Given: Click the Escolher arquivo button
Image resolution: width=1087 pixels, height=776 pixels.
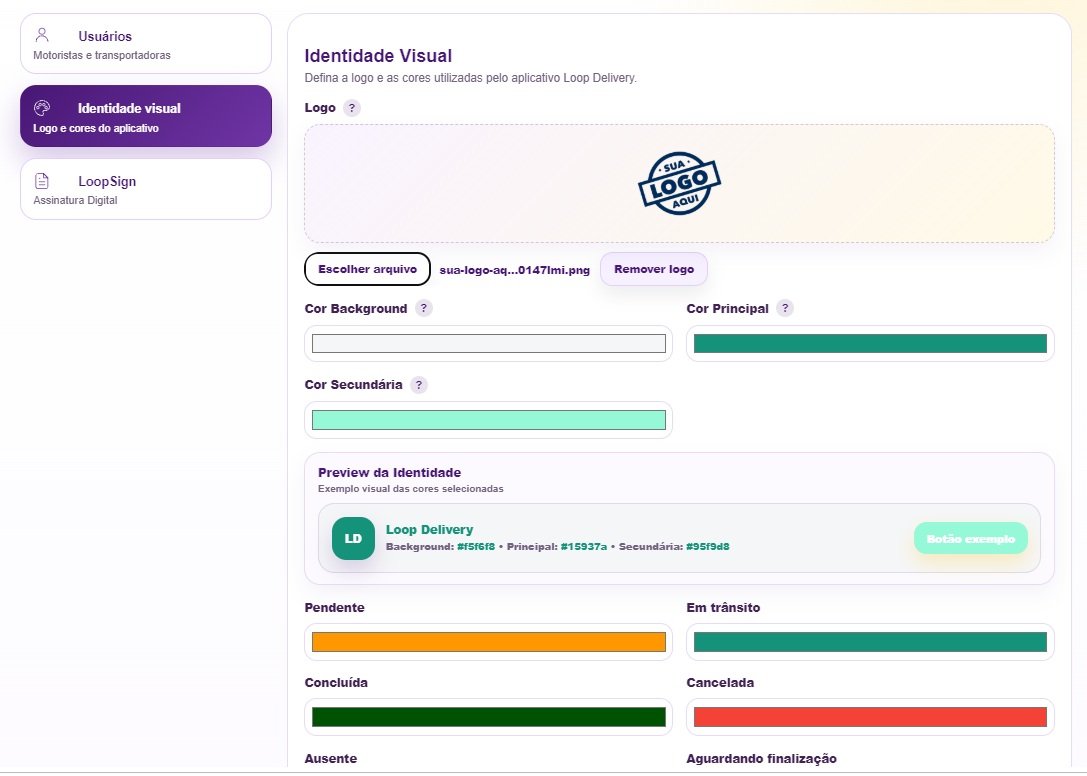Looking at the screenshot, I should (x=367, y=269).
